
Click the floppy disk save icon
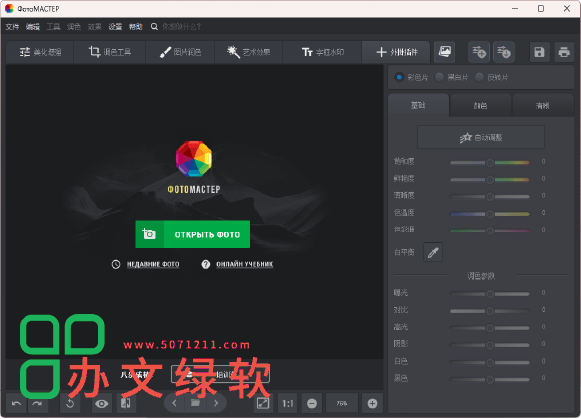539,52
